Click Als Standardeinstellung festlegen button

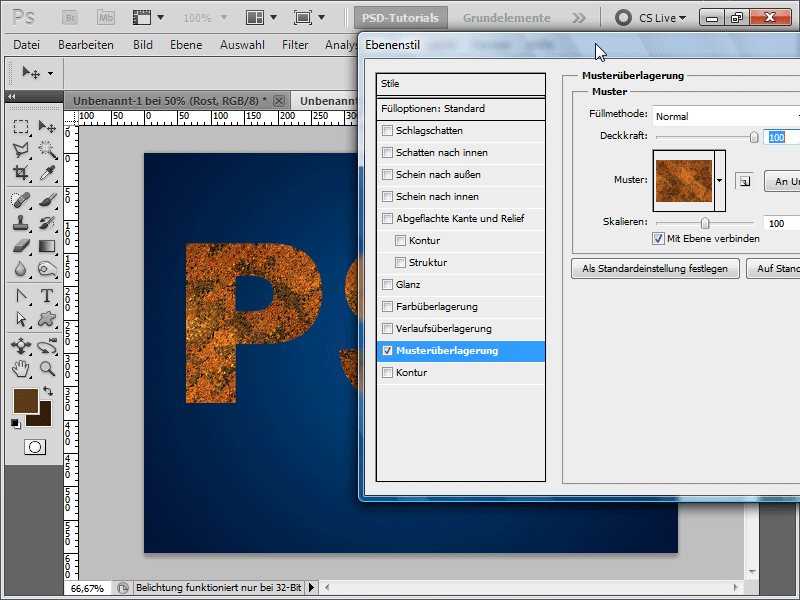tap(655, 268)
